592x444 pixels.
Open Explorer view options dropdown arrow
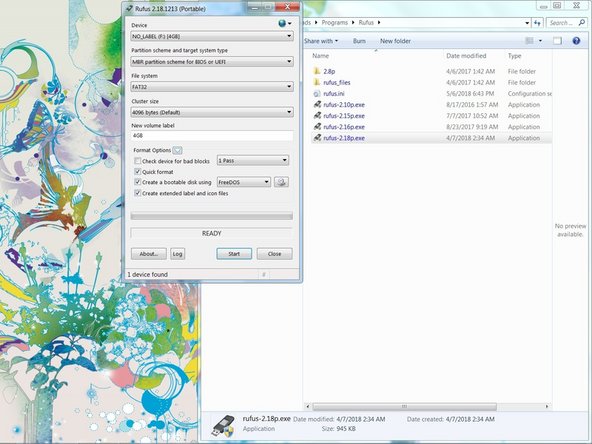pyautogui.click(x=540, y=41)
